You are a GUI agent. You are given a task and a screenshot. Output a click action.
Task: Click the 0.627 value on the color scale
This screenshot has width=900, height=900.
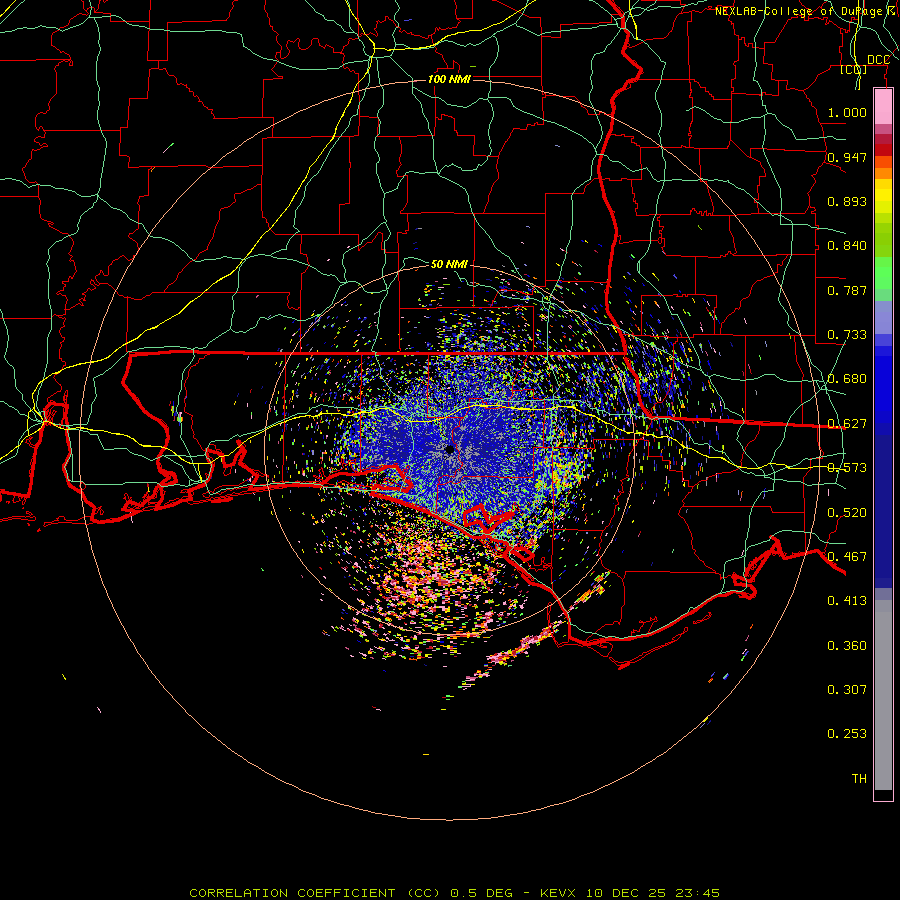(847, 424)
